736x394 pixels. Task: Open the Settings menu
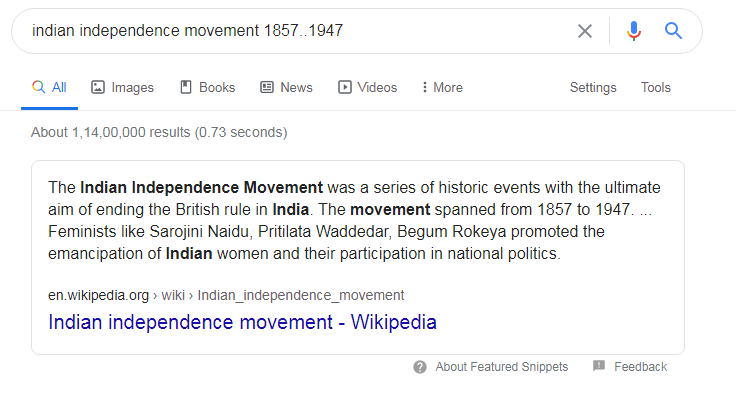coord(593,87)
